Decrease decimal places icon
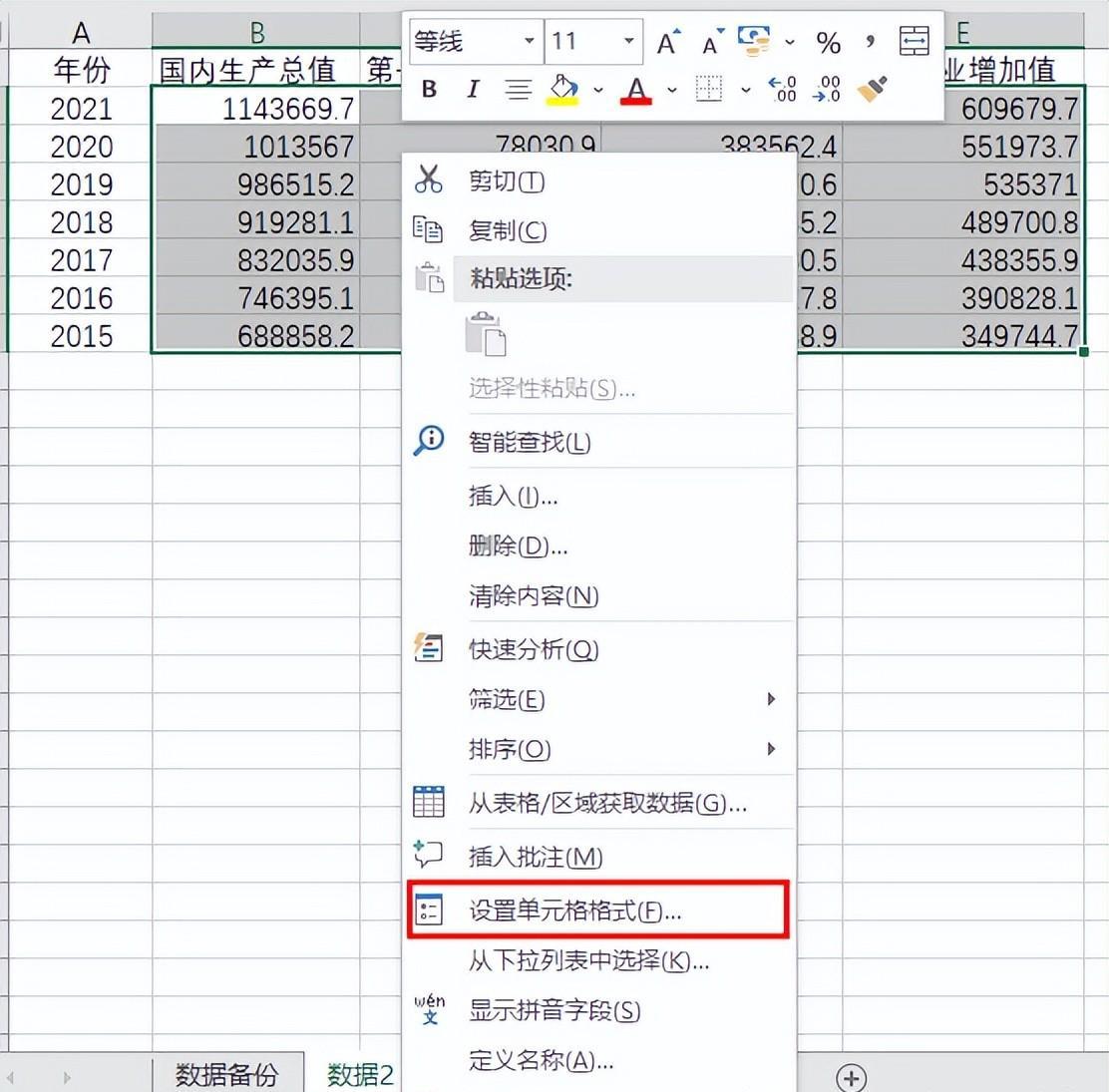Viewport: 1109px width, 1092px height. (x=827, y=90)
